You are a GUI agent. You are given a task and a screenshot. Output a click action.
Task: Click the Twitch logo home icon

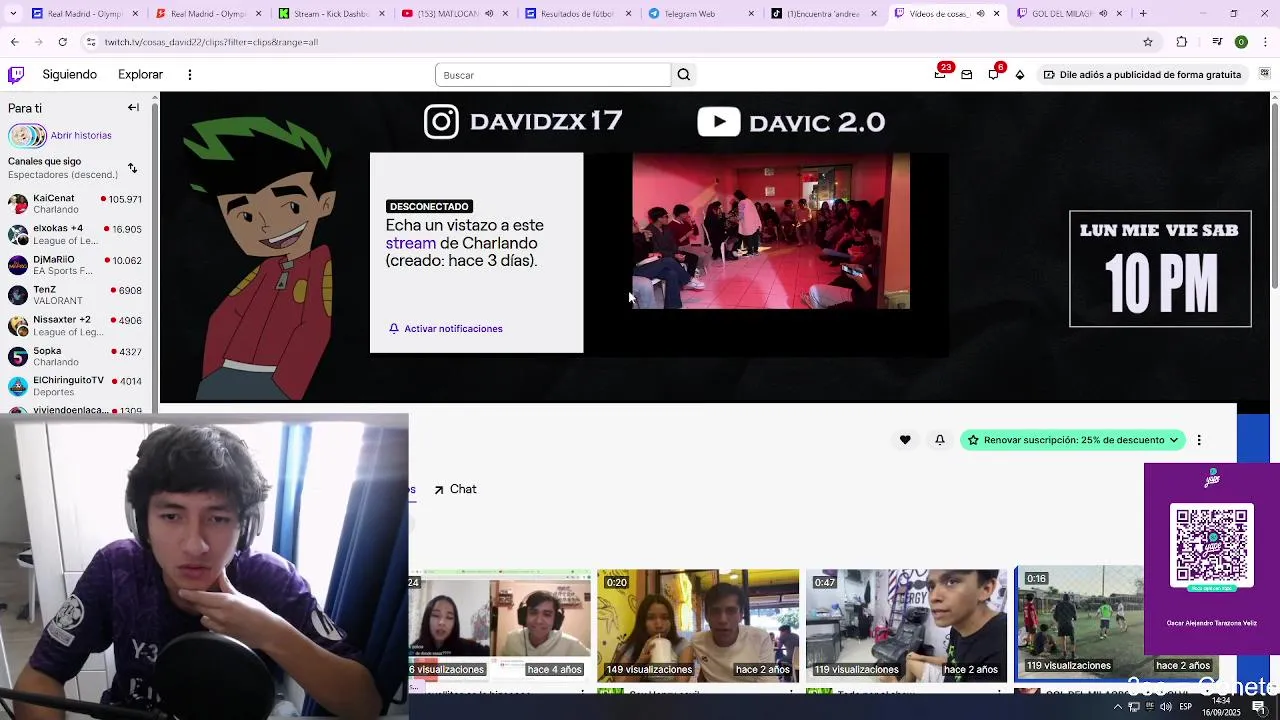[x=16, y=74]
